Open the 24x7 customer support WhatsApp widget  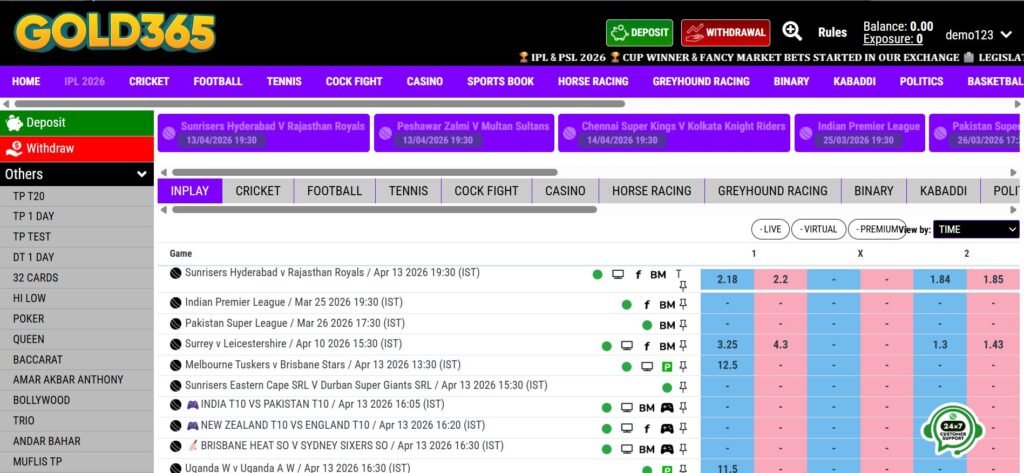(953, 429)
